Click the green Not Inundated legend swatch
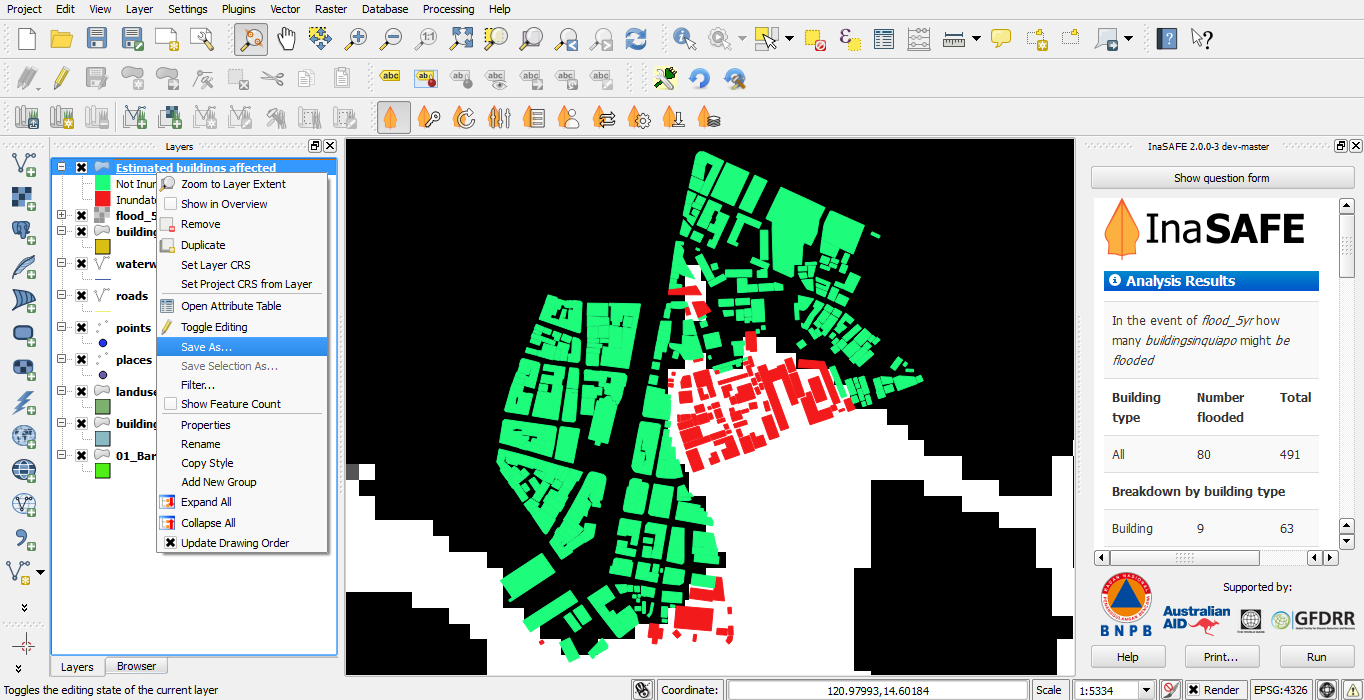The image size is (1364, 700). click(102, 184)
